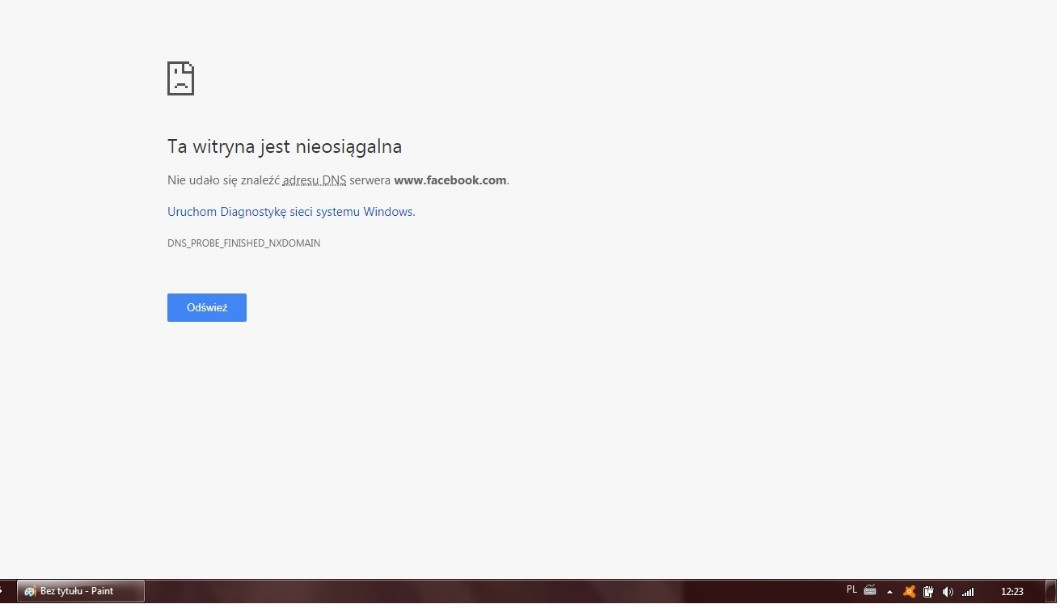
Task: Click the Show desktop strip beside the clock
Action: [x=1053, y=591]
